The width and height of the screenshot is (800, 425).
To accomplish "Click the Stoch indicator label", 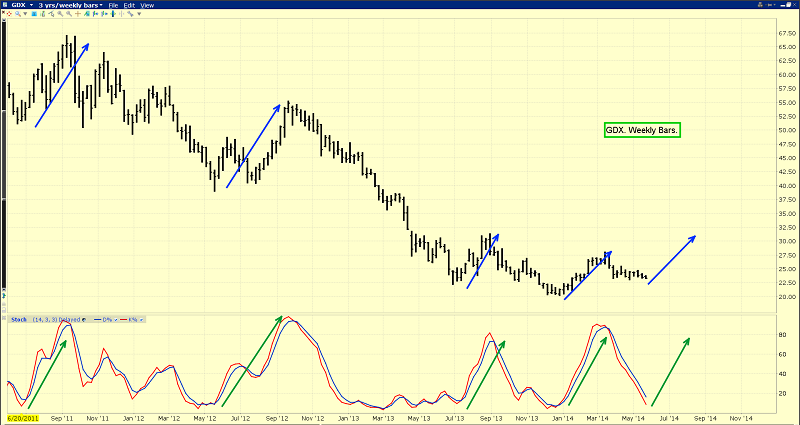I will [19, 319].
